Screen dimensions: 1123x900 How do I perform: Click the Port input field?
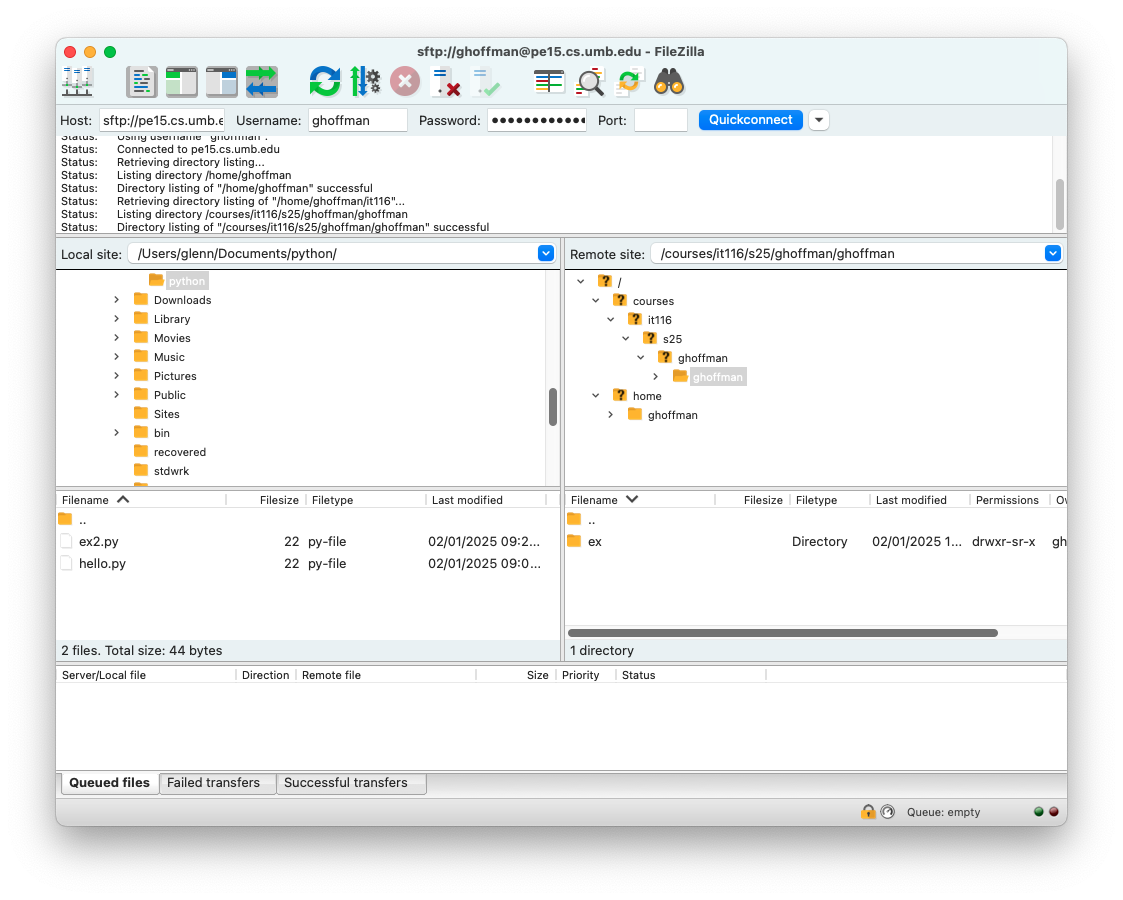coord(660,120)
